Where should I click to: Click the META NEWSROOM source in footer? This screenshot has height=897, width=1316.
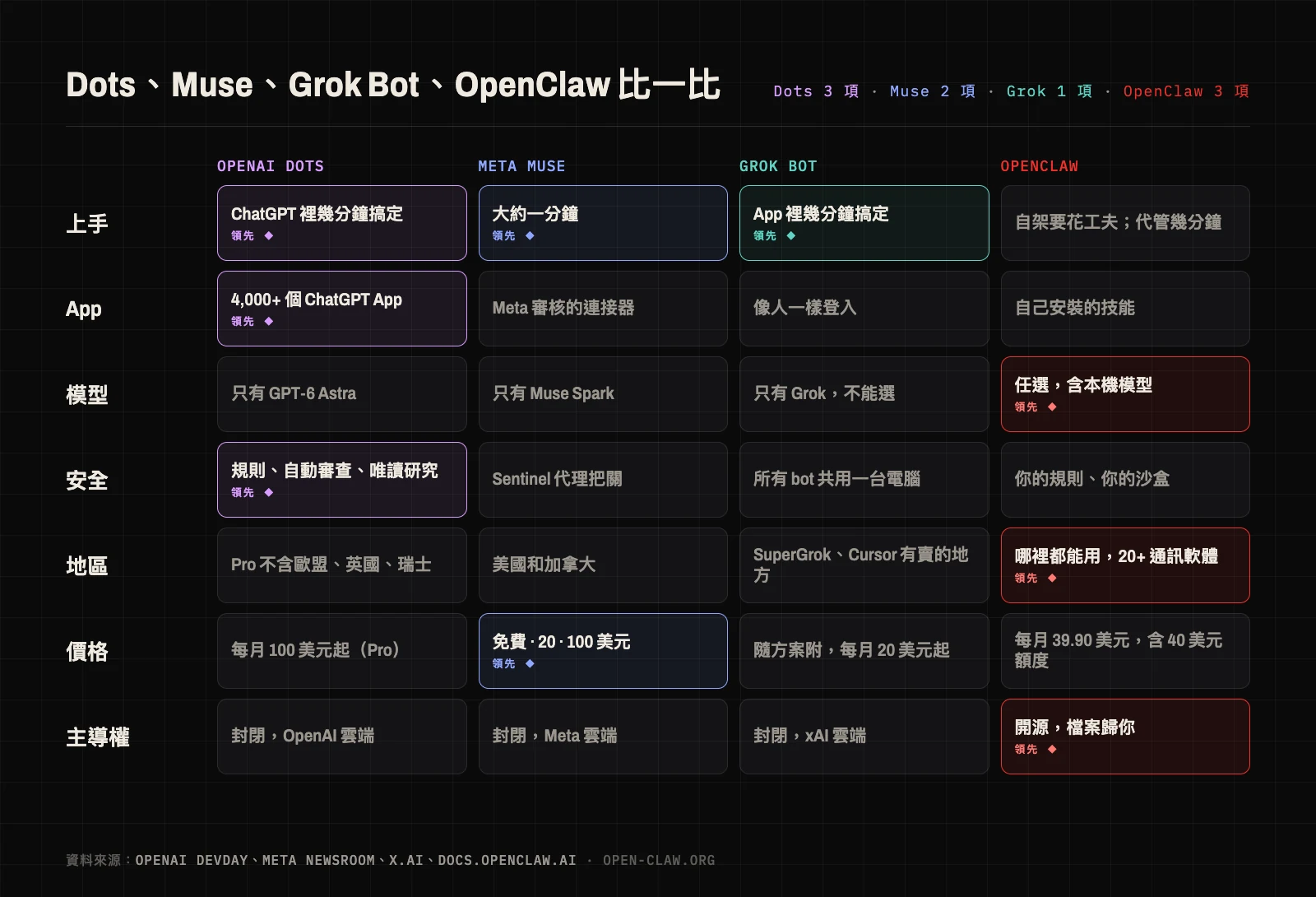[318, 861]
